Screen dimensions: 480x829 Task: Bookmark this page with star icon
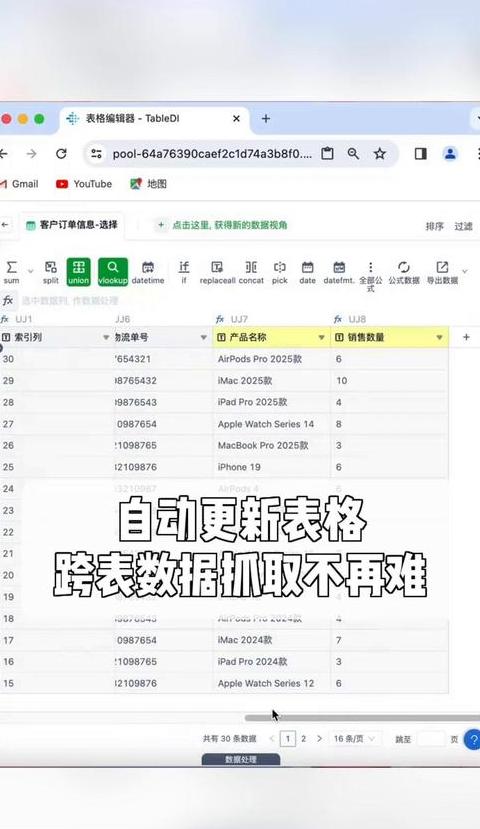[380, 153]
